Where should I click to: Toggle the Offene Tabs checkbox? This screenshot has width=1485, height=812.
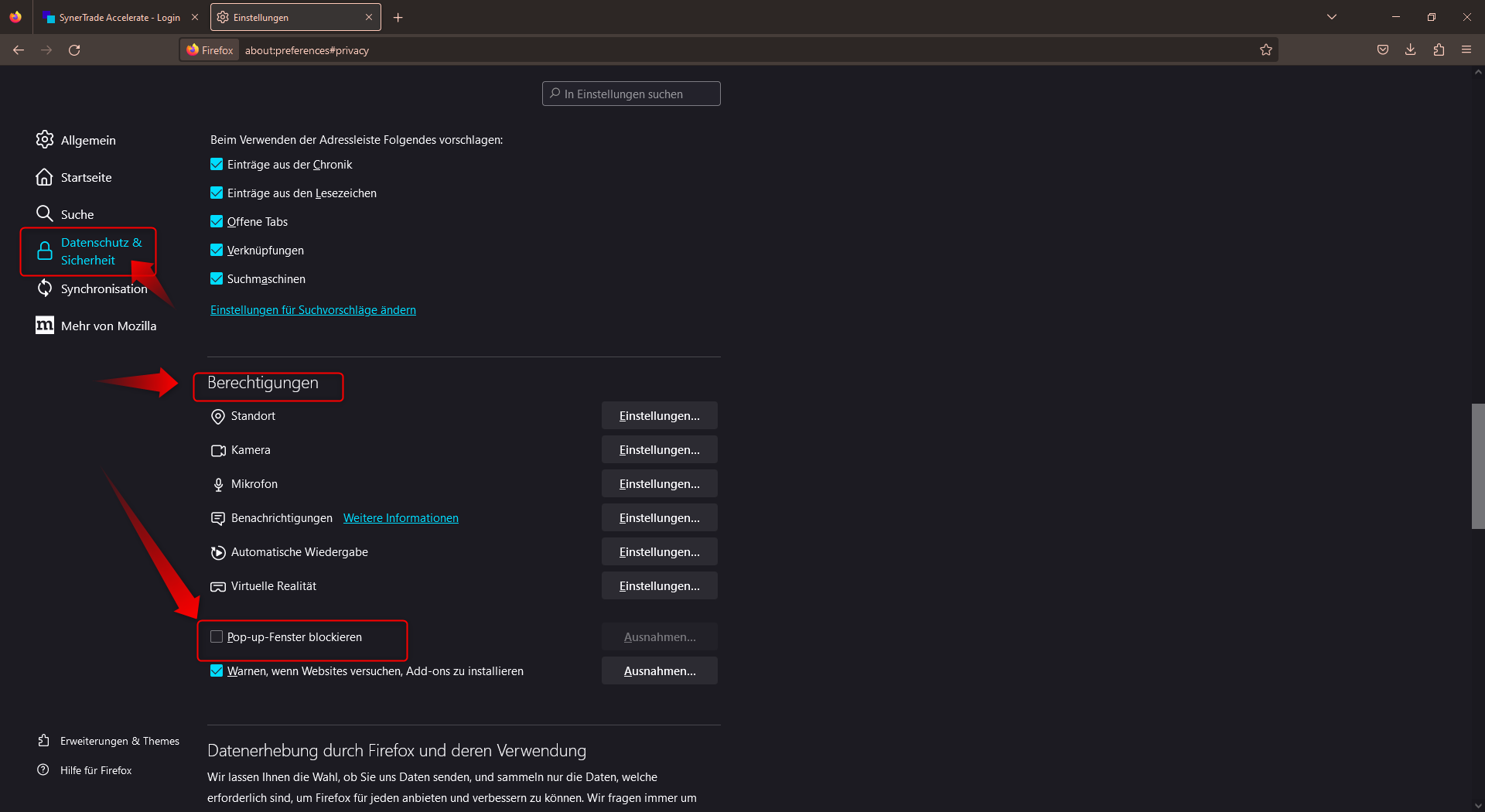click(x=217, y=222)
